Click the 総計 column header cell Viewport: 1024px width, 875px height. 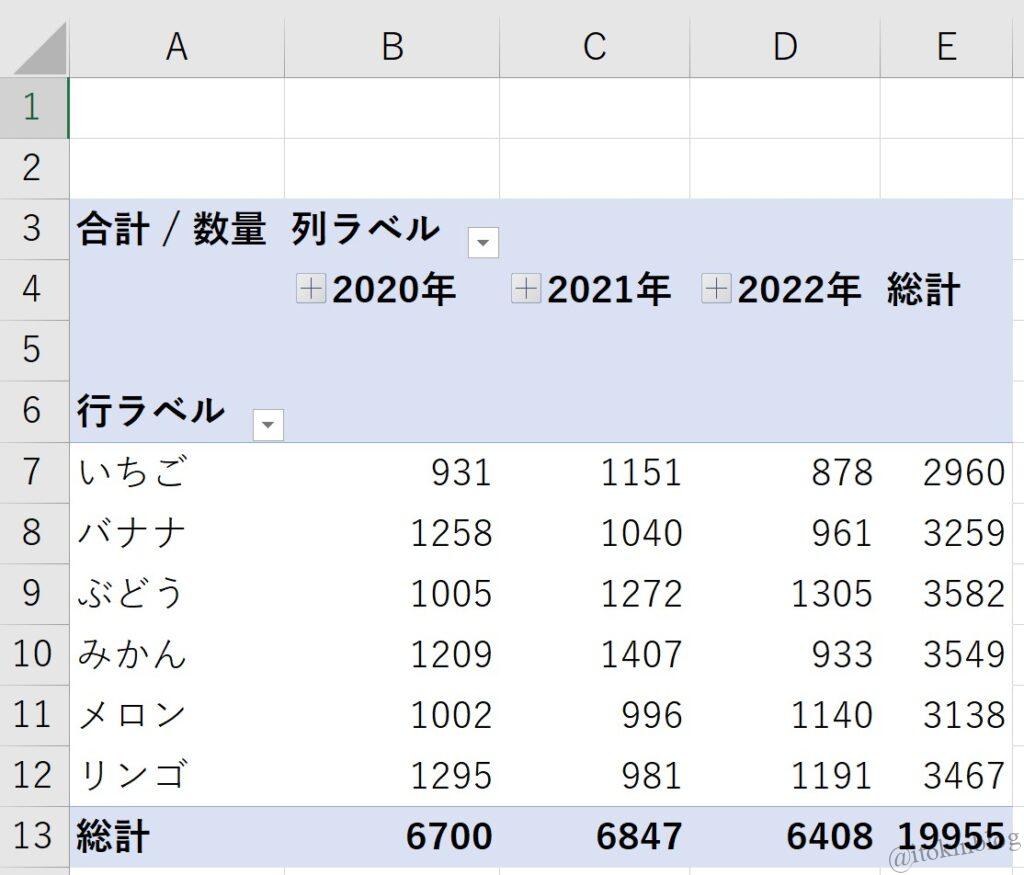[x=923, y=290]
